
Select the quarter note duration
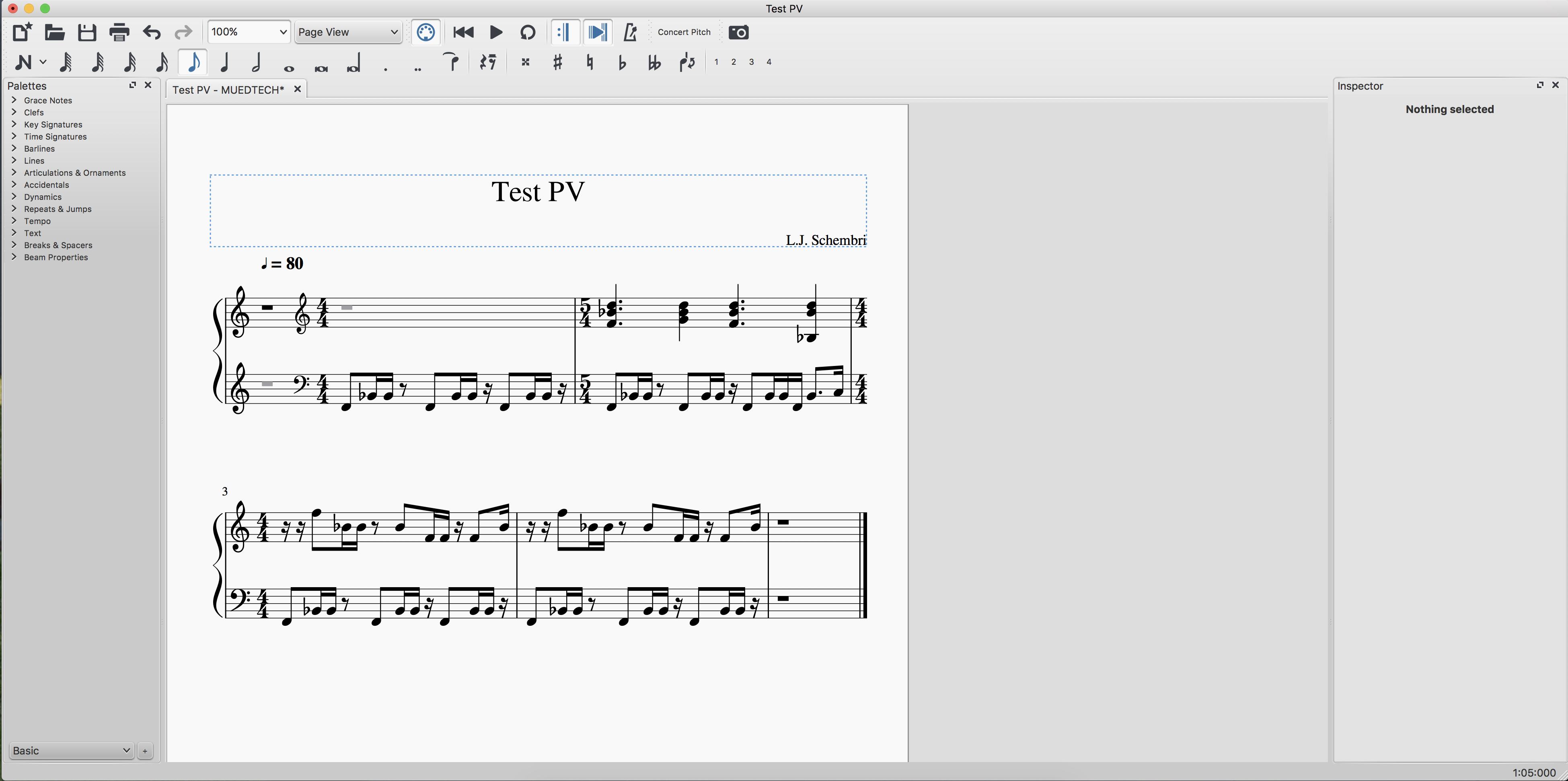pos(225,62)
